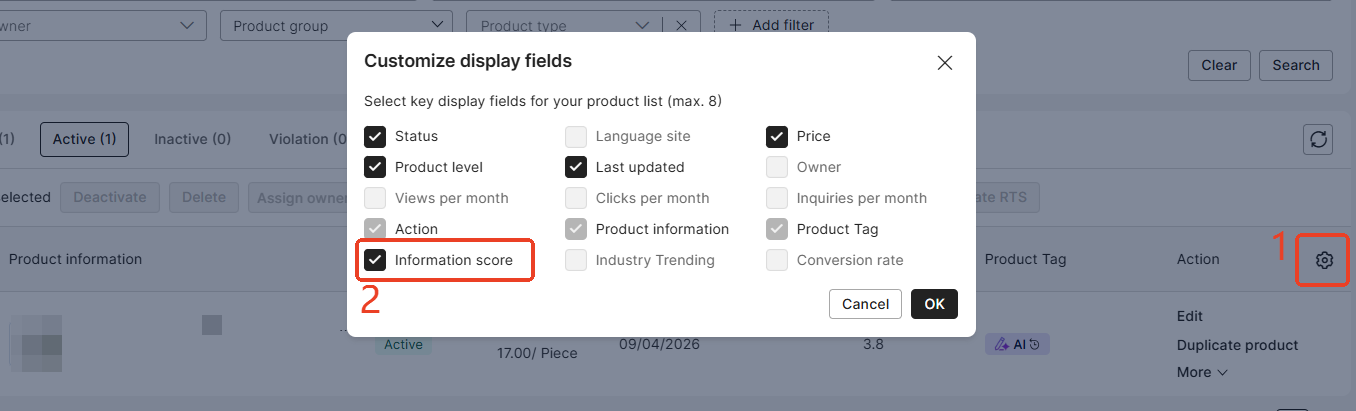Switch to the Active (1) tab
This screenshot has height=411, width=1356.
pos(85,139)
